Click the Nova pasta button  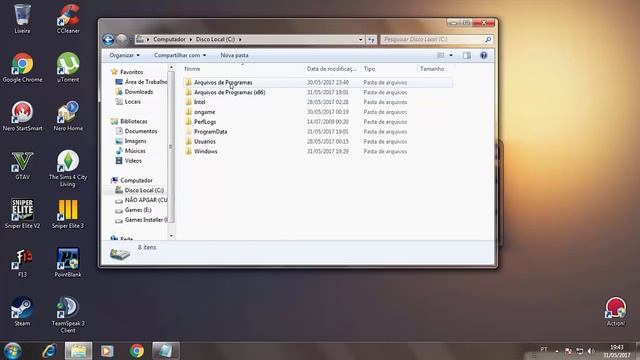click(234, 55)
